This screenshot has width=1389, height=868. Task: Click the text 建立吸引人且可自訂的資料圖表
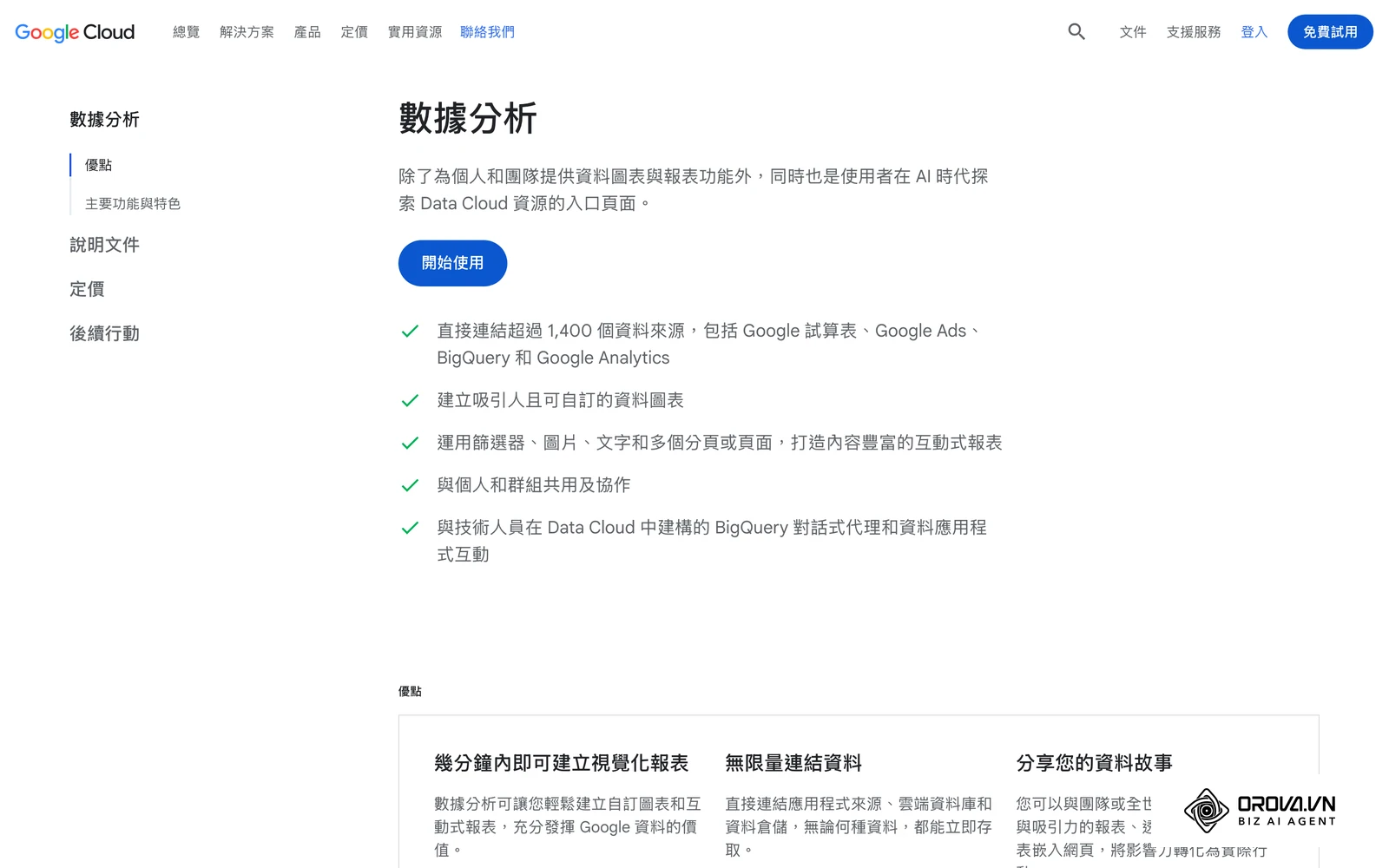[x=560, y=400]
